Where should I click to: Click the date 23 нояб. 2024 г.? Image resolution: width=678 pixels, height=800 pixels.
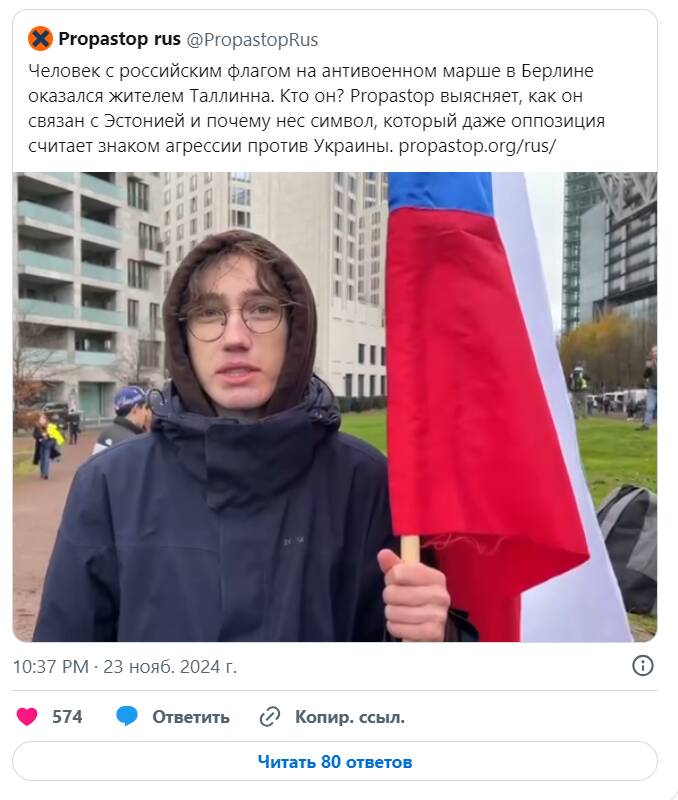170,666
